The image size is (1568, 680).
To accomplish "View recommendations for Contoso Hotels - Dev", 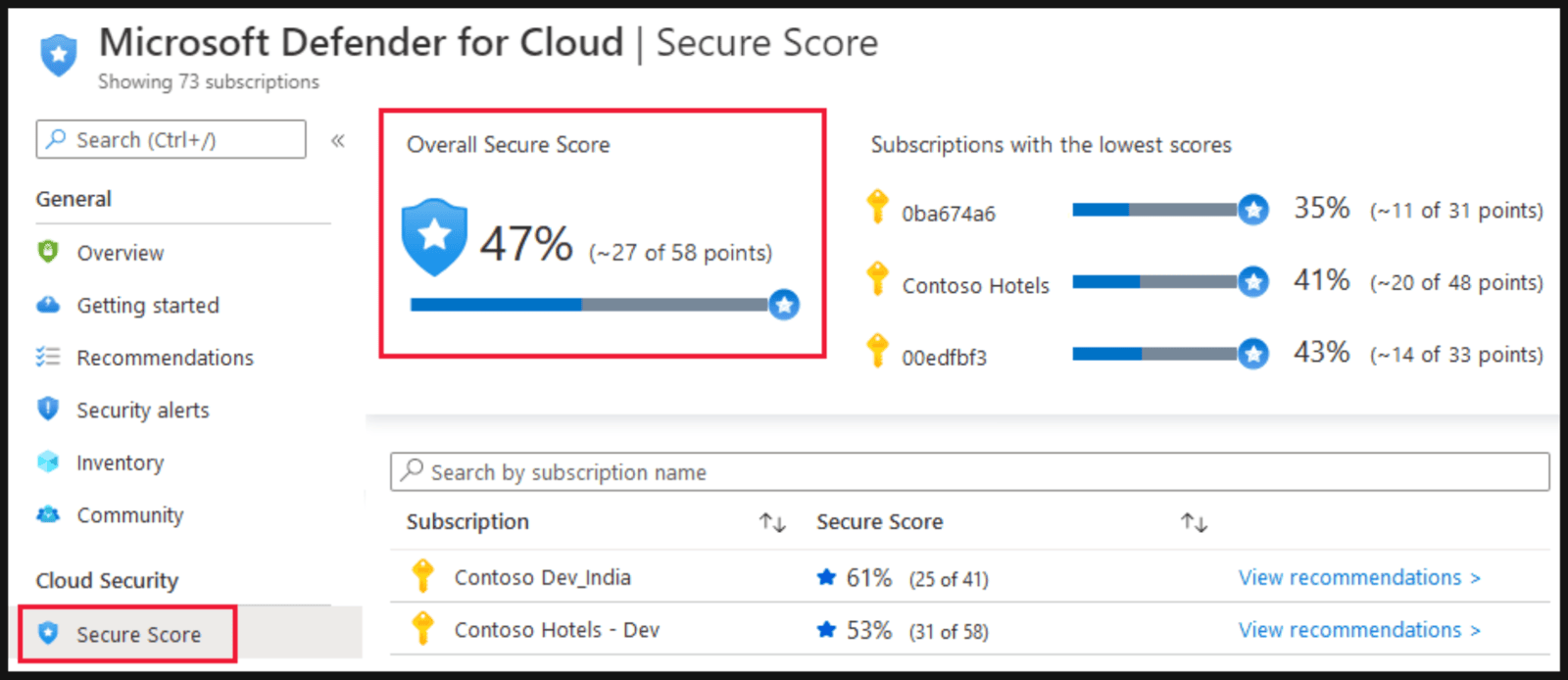I will click(1358, 630).
